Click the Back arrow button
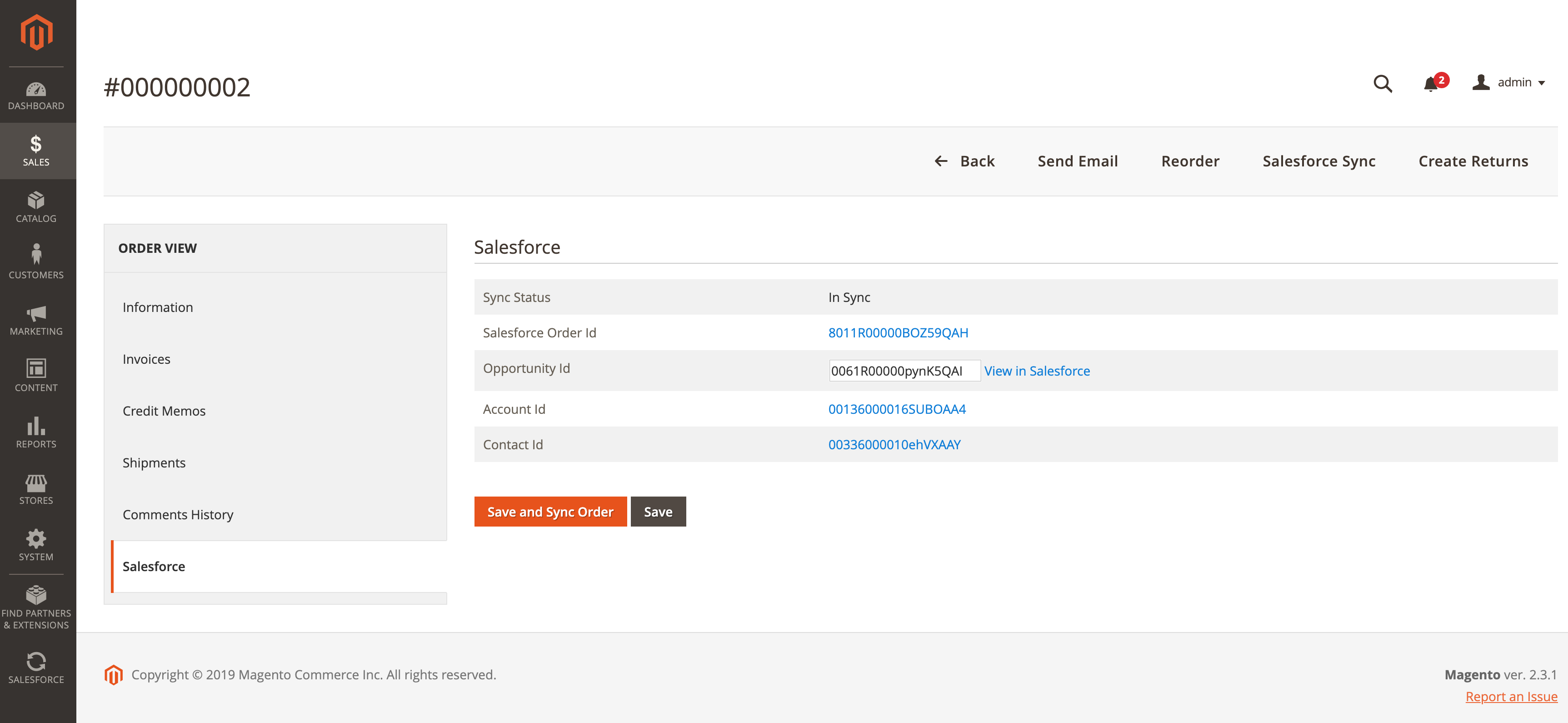 [964, 161]
